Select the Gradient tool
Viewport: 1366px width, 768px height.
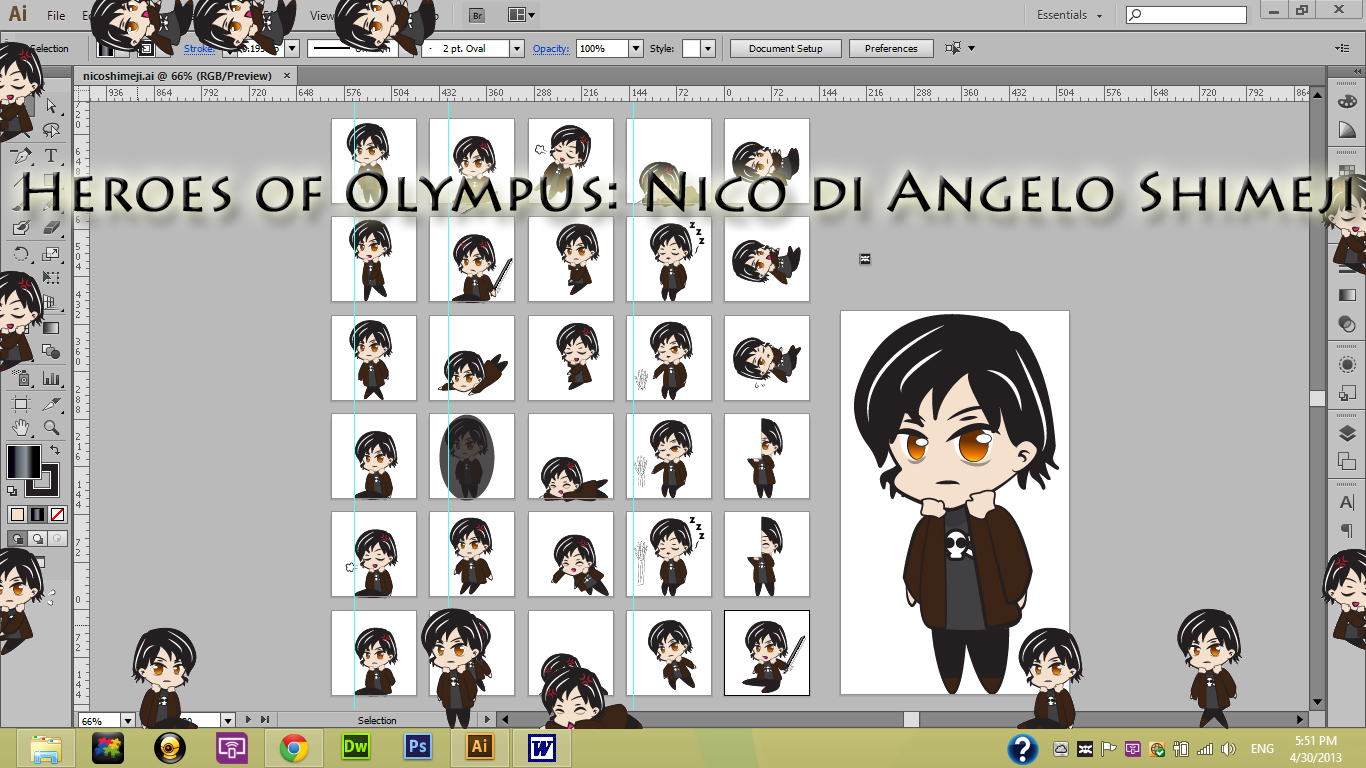tap(52, 327)
